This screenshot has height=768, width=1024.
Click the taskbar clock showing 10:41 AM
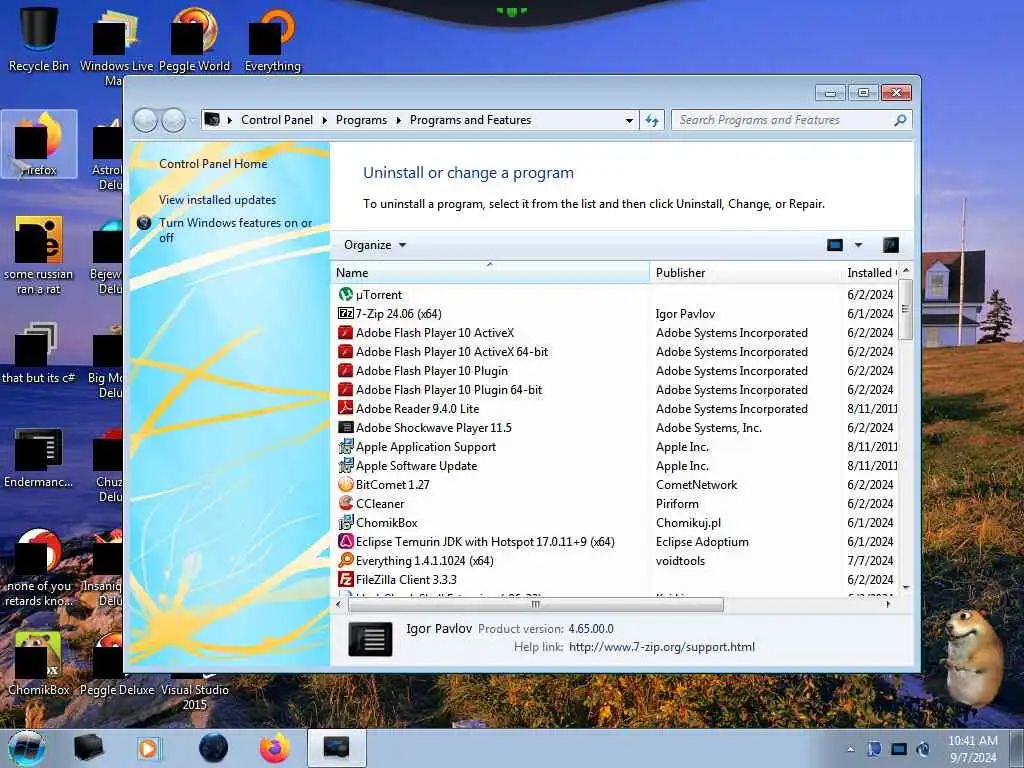pyautogui.click(x=972, y=749)
